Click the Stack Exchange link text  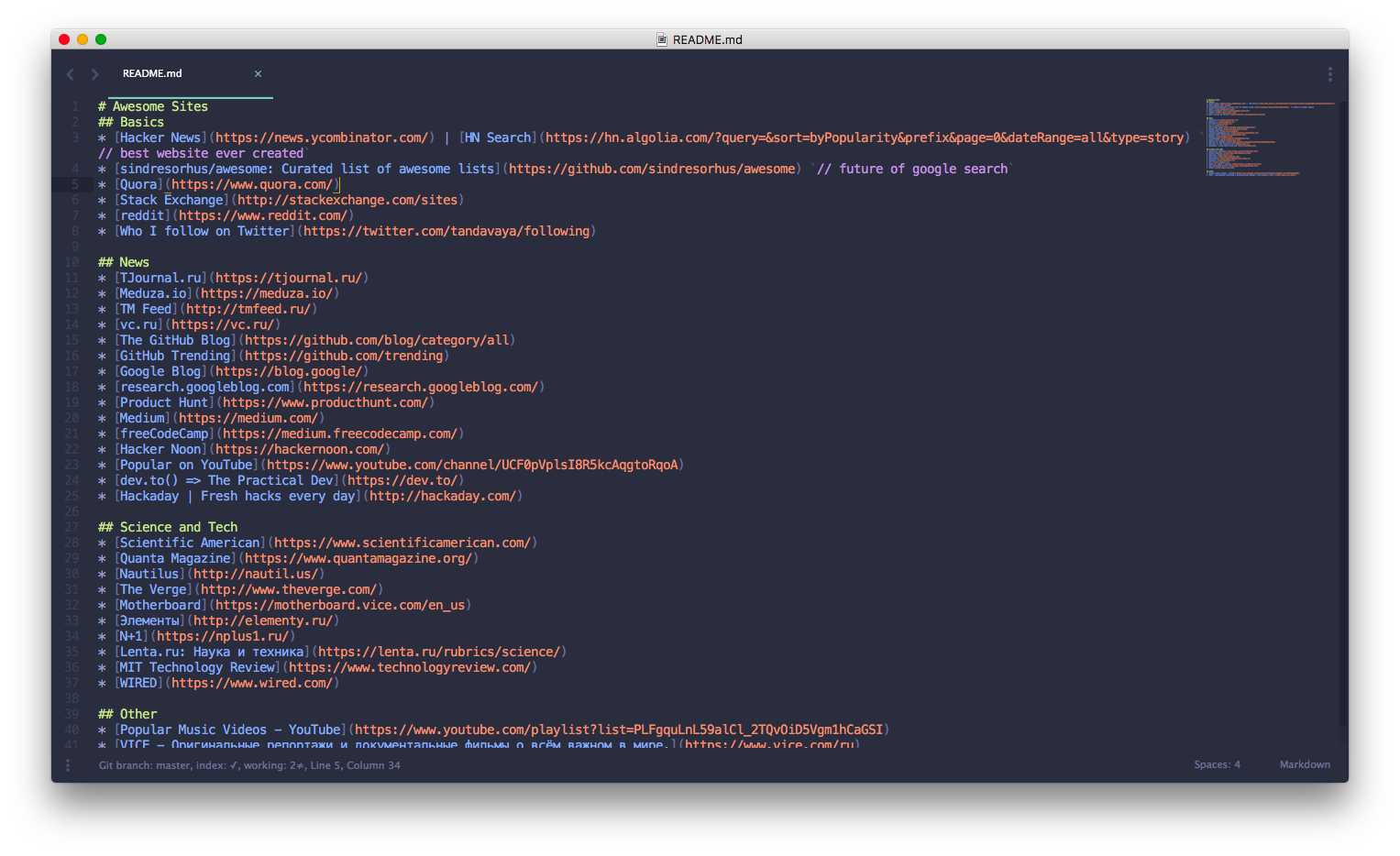tap(171, 200)
